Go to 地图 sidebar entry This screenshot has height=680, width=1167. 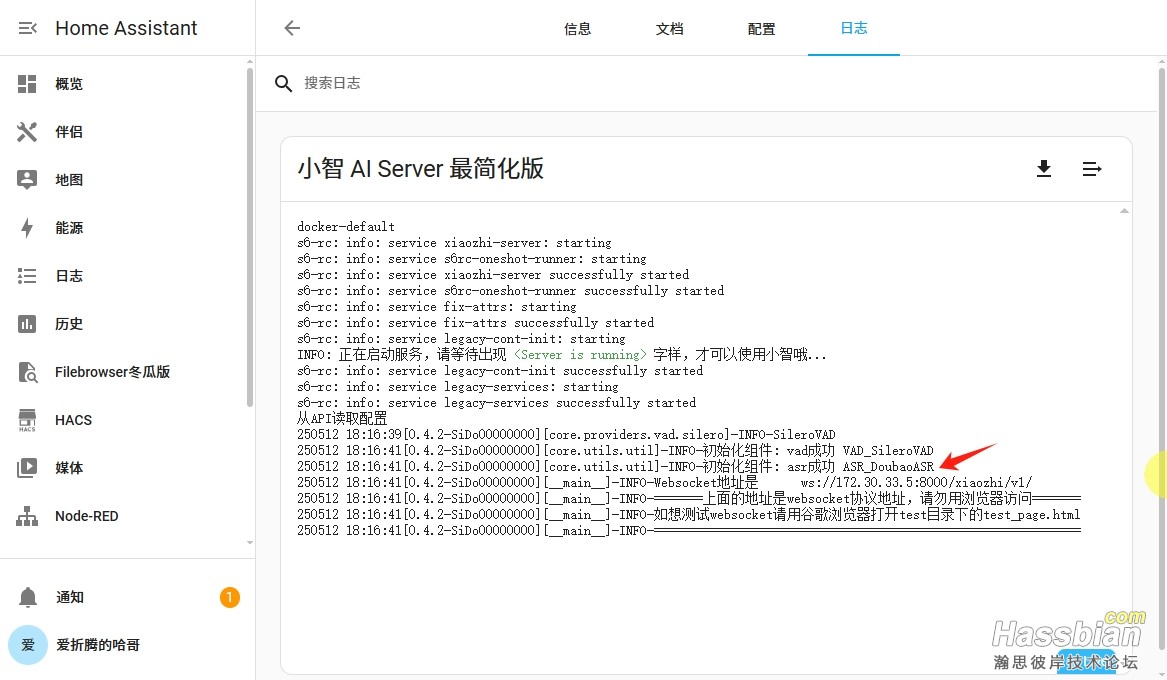(x=124, y=179)
